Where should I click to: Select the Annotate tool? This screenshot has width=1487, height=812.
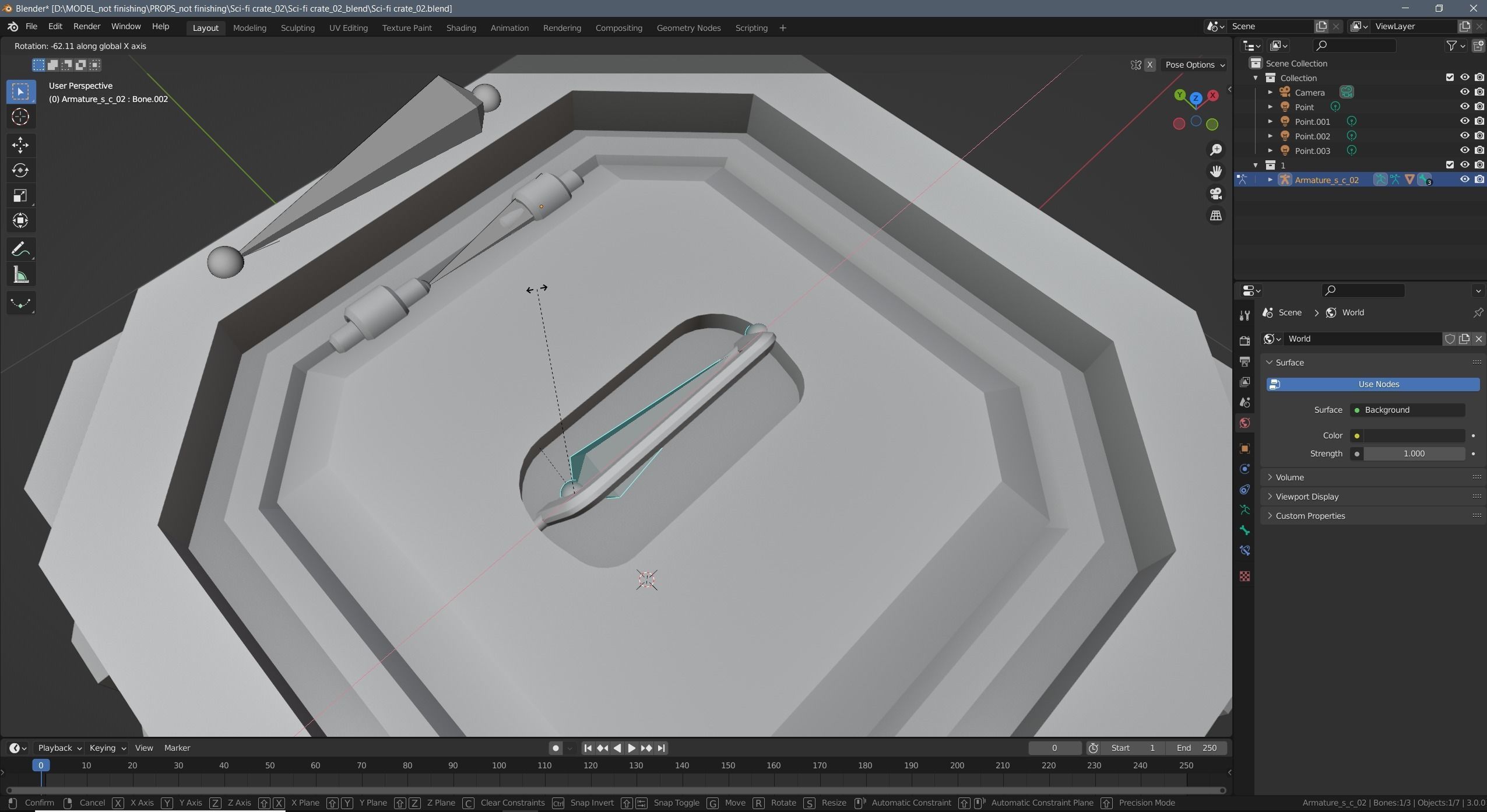click(20, 249)
